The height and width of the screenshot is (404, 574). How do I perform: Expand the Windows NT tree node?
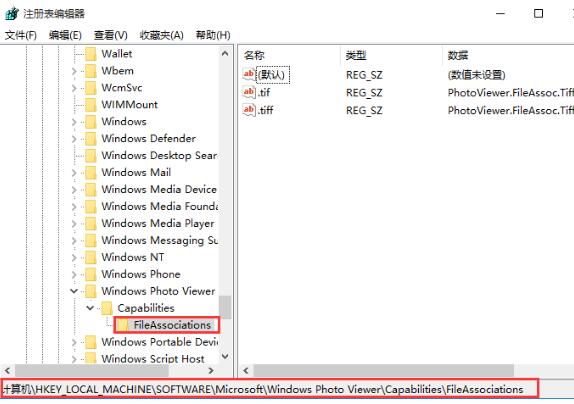click(x=74, y=257)
